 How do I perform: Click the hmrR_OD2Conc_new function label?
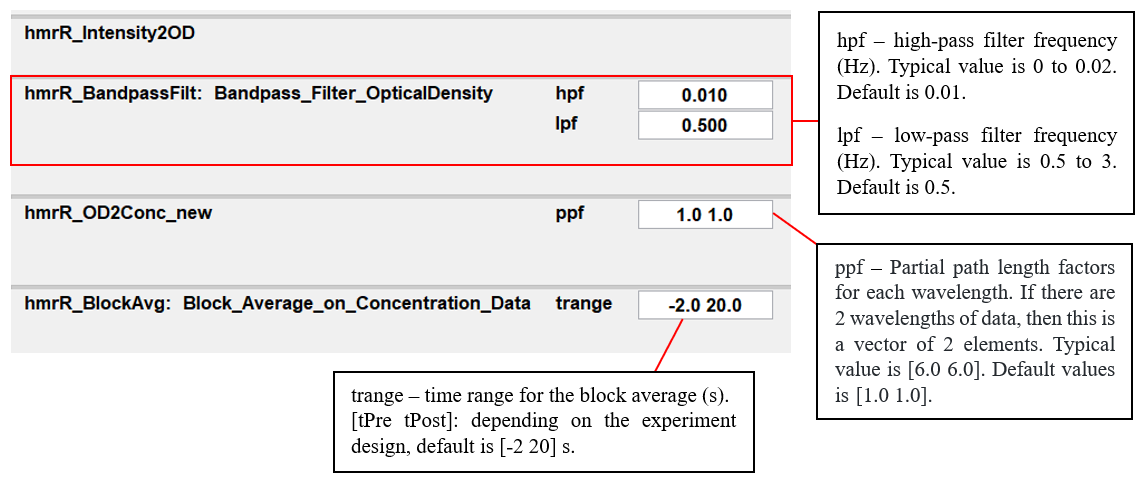coord(118,212)
